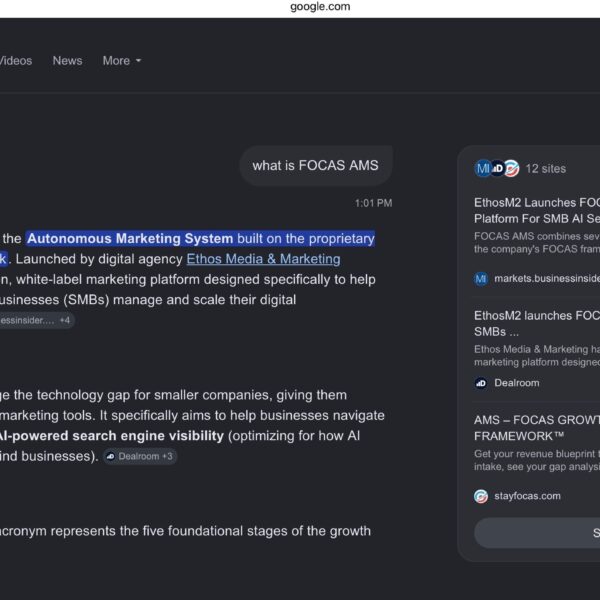
Task: Expand the More dropdown menu
Action: point(122,60)
